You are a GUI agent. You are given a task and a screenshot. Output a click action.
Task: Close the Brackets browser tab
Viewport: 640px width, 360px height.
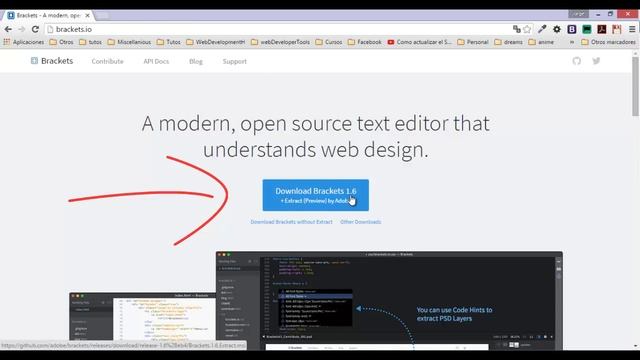[87, 15]
